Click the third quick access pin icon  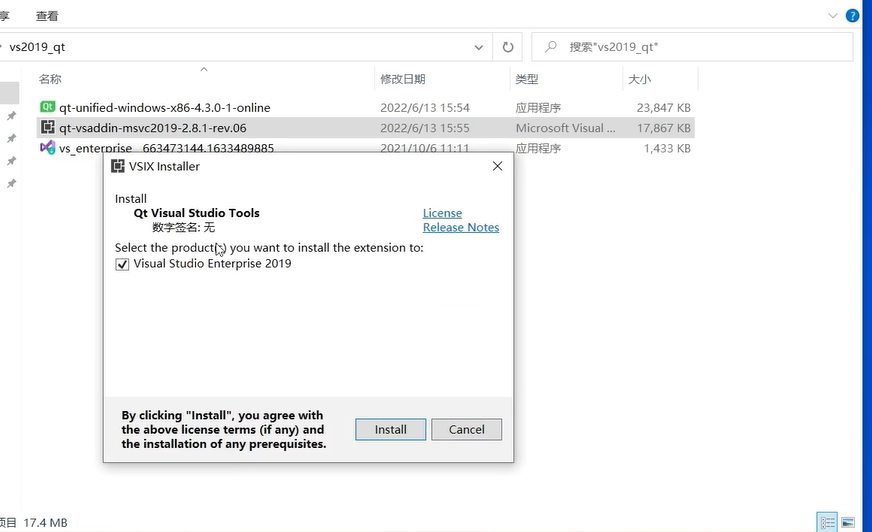point(11,161)
